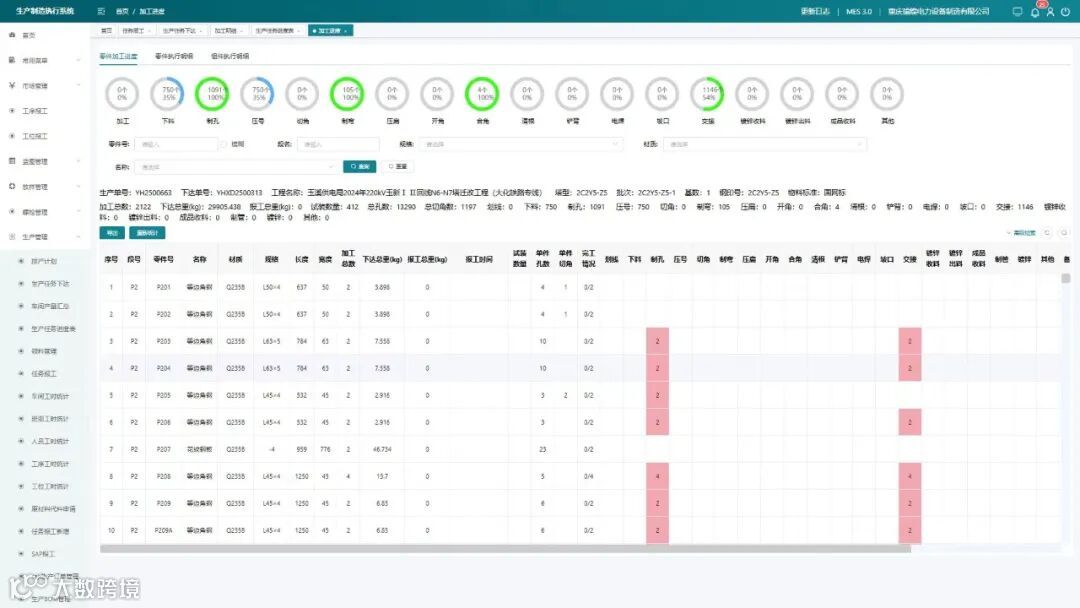The height and width of the screenshot is (608, 1080).
Task: Toggle the 模糊 checkbox next to part number
Action: 224,145
